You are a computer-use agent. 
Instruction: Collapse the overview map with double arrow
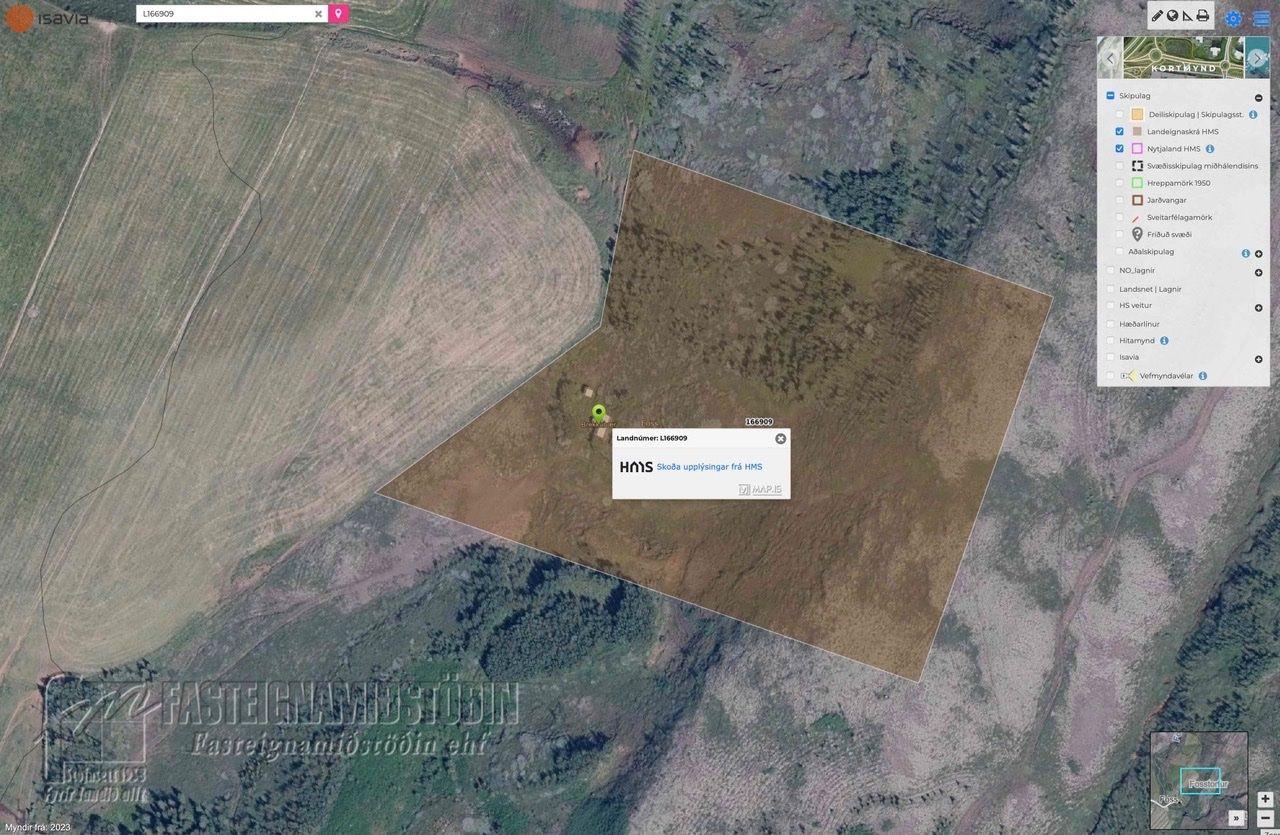pyautogui.click(x=1237, y=818)
